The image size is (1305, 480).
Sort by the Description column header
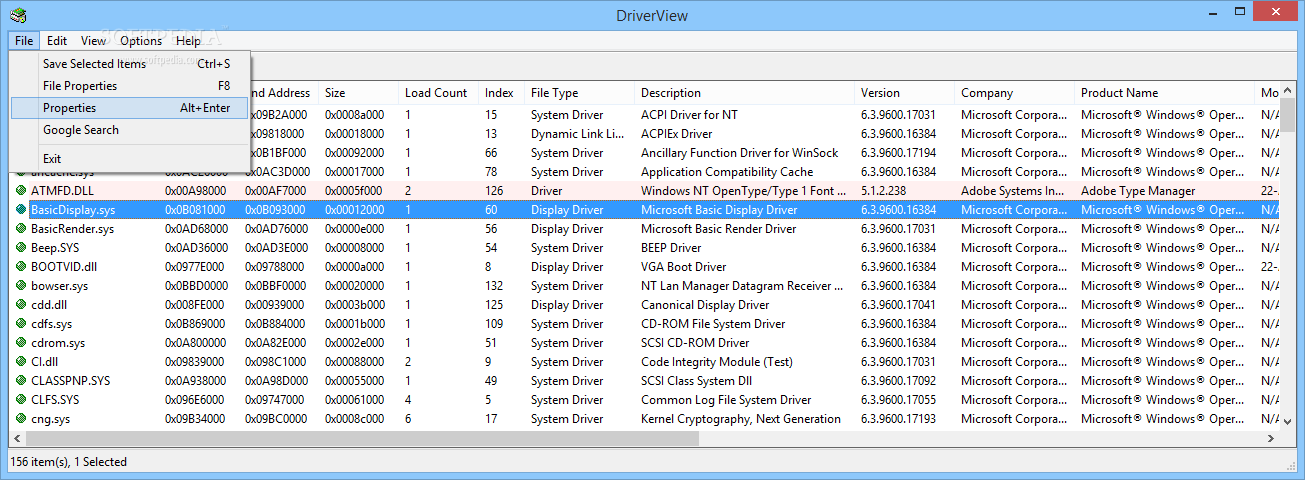click(x=744, y=93)
